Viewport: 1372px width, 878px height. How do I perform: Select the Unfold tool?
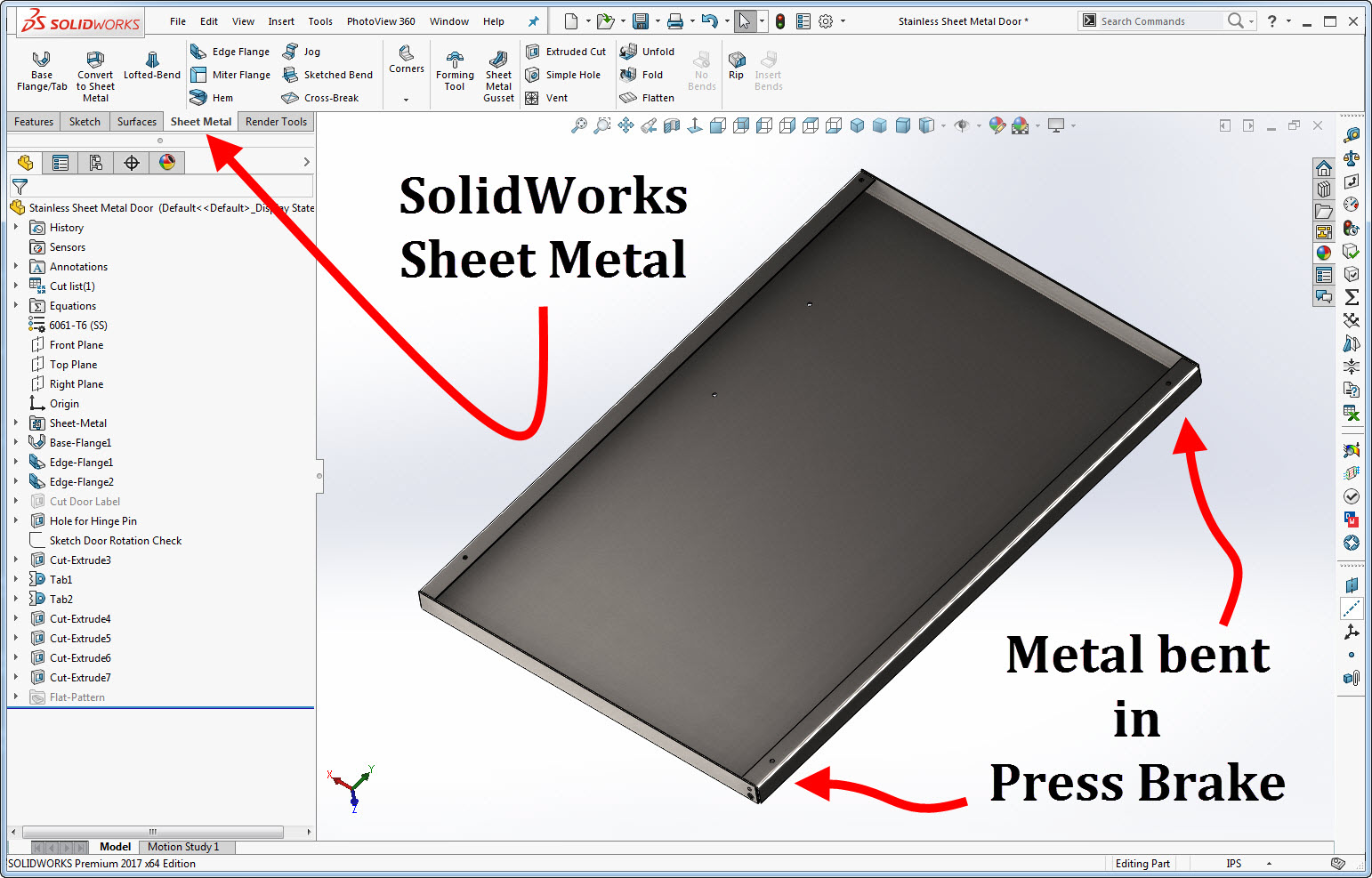[x=647, y=52]
